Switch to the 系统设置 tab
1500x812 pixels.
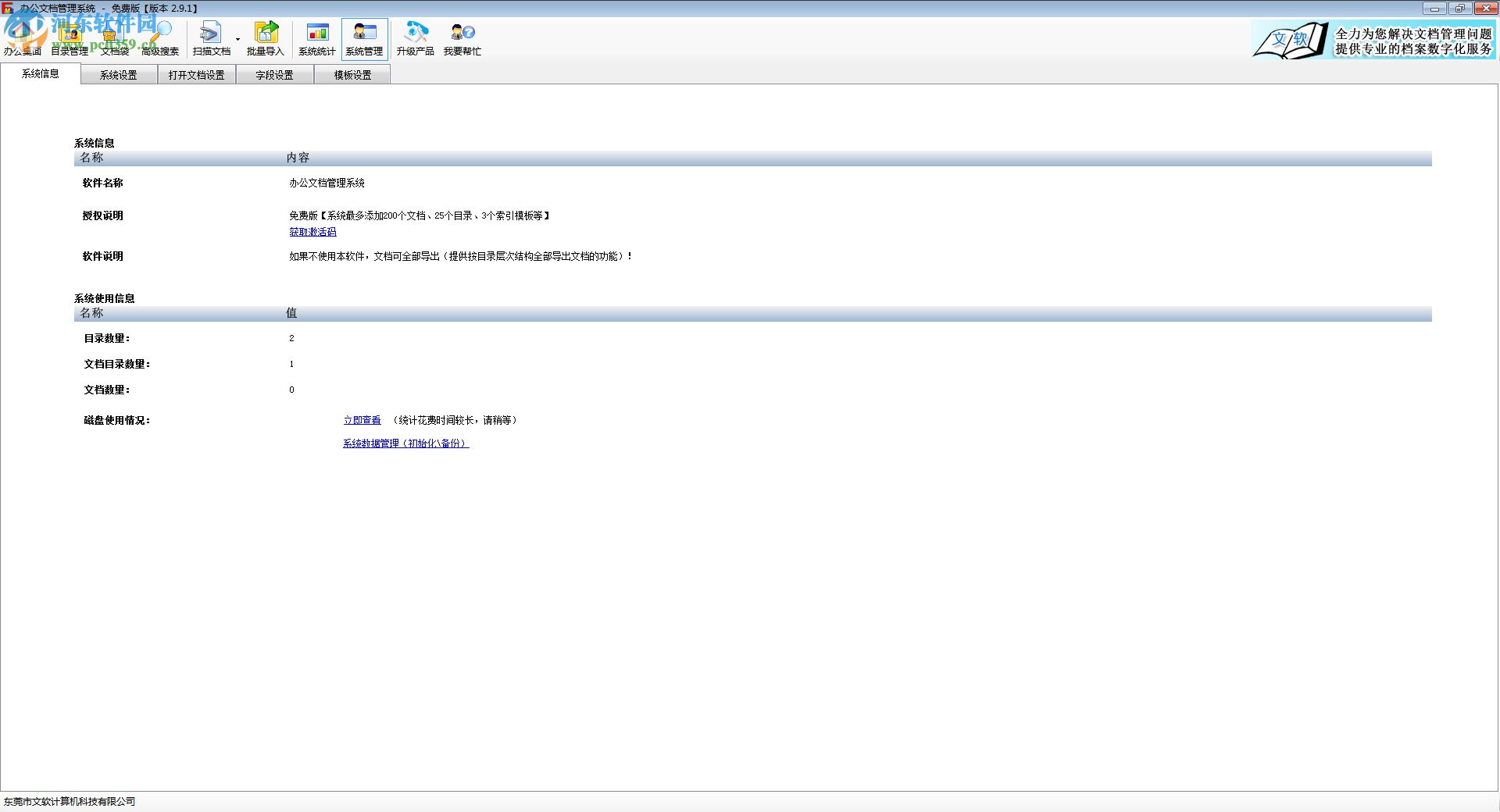coord(119,75)
